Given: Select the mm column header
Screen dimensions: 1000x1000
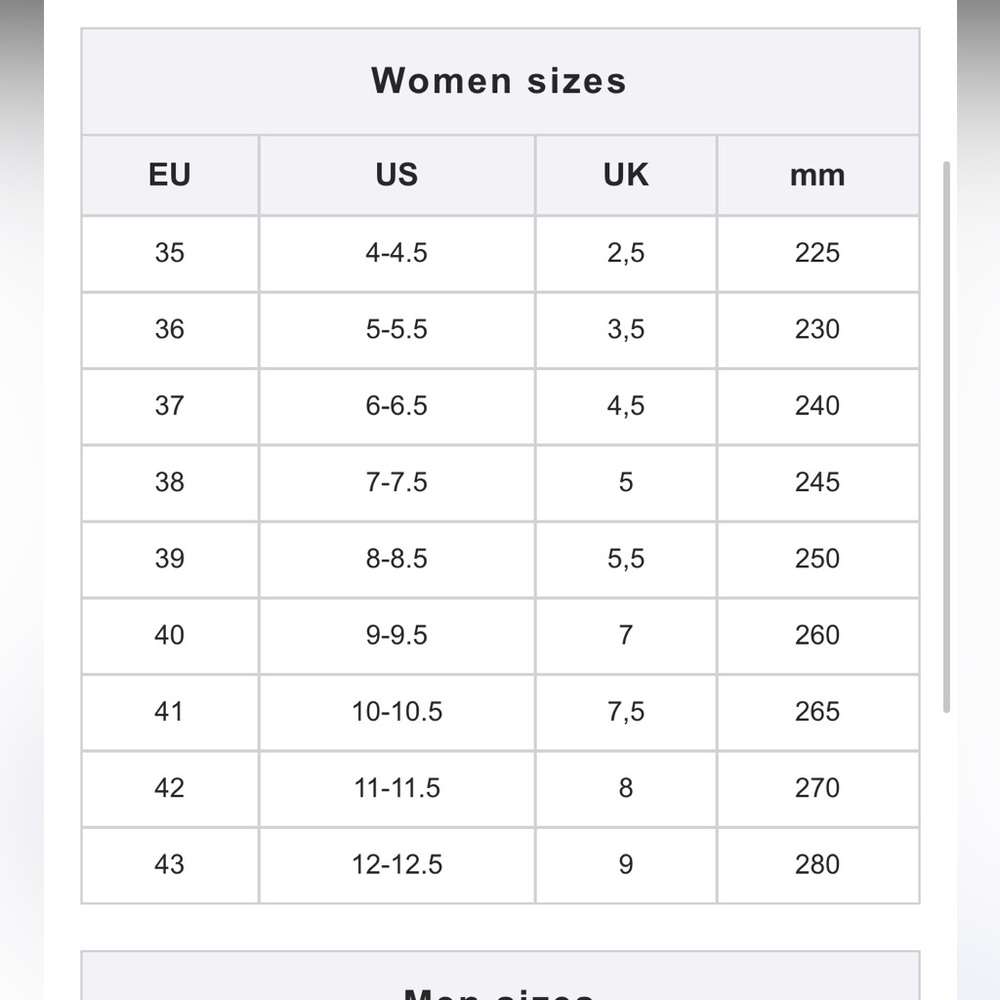Looking at the screenshot, I should pos(818,175).
